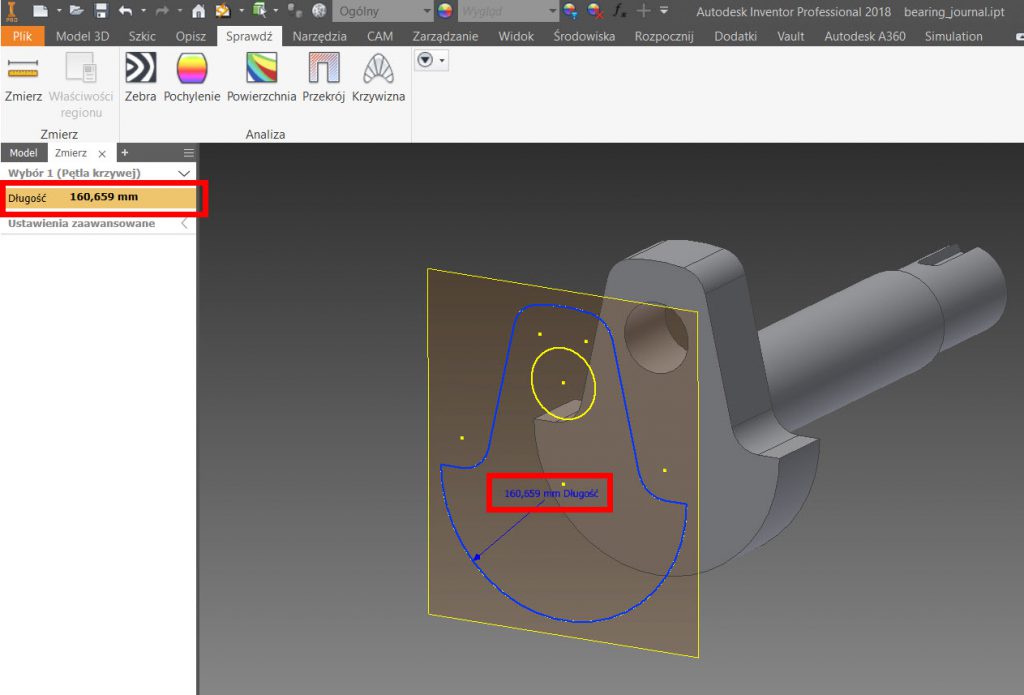Run Krzywizna curvature analysis

pos(378,78)
